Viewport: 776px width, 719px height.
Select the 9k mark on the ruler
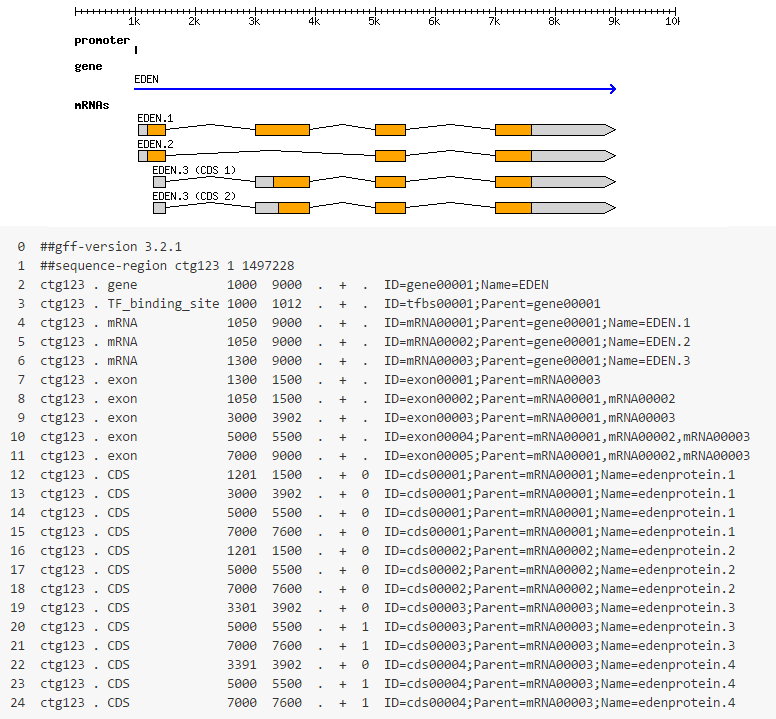click(614, 21)
